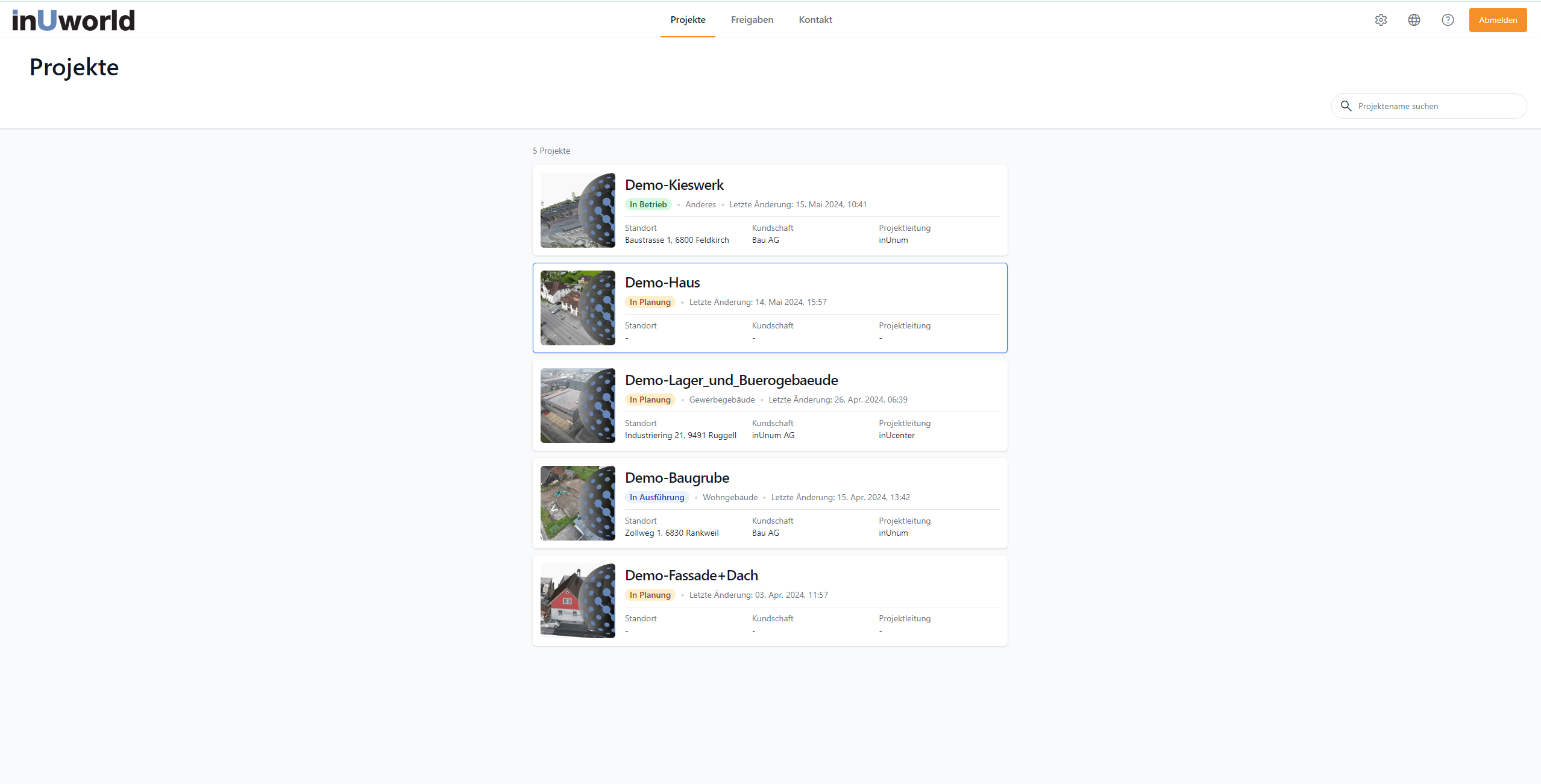Open the Demo-Baugrube thumbnail image
The width and height of the screenshot is (1541, 784).
[x=577, y=503]
